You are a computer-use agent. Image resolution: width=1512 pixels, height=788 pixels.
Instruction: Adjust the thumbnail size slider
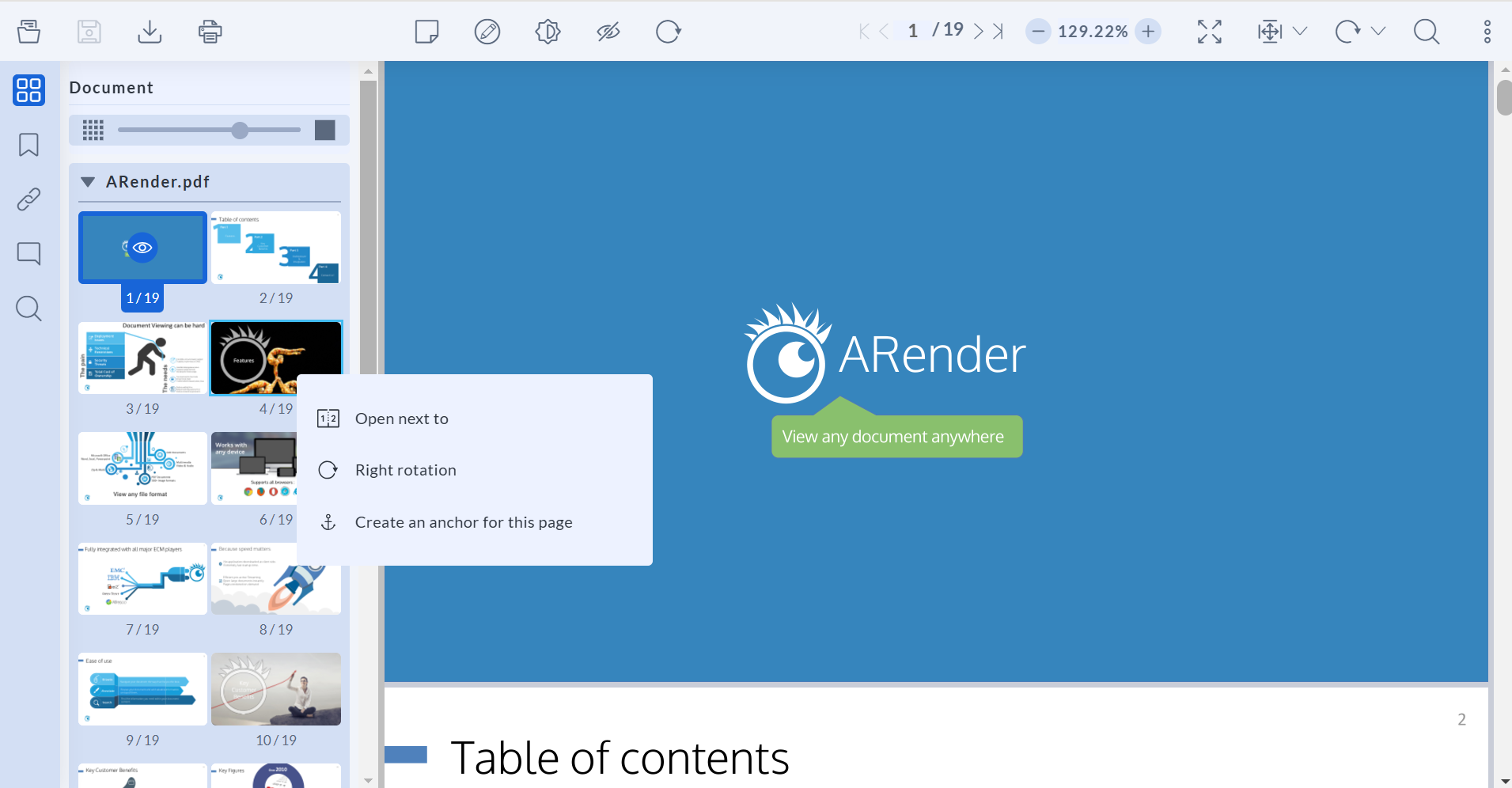click(240, 130)
